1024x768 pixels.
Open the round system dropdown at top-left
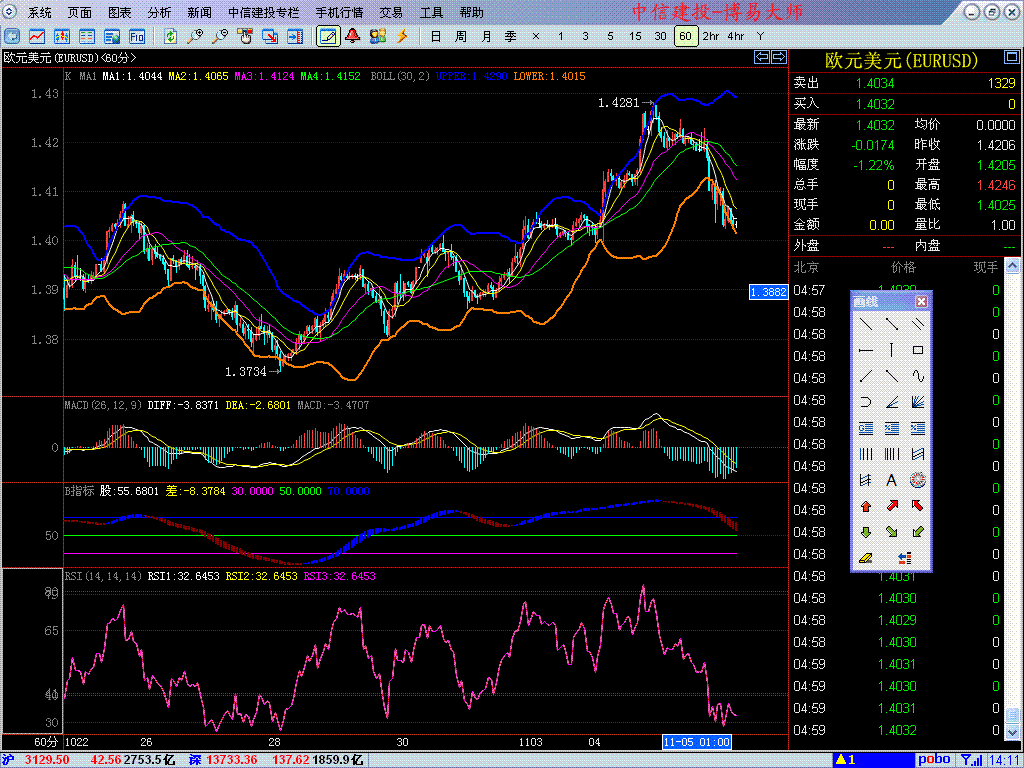[11, 13]
